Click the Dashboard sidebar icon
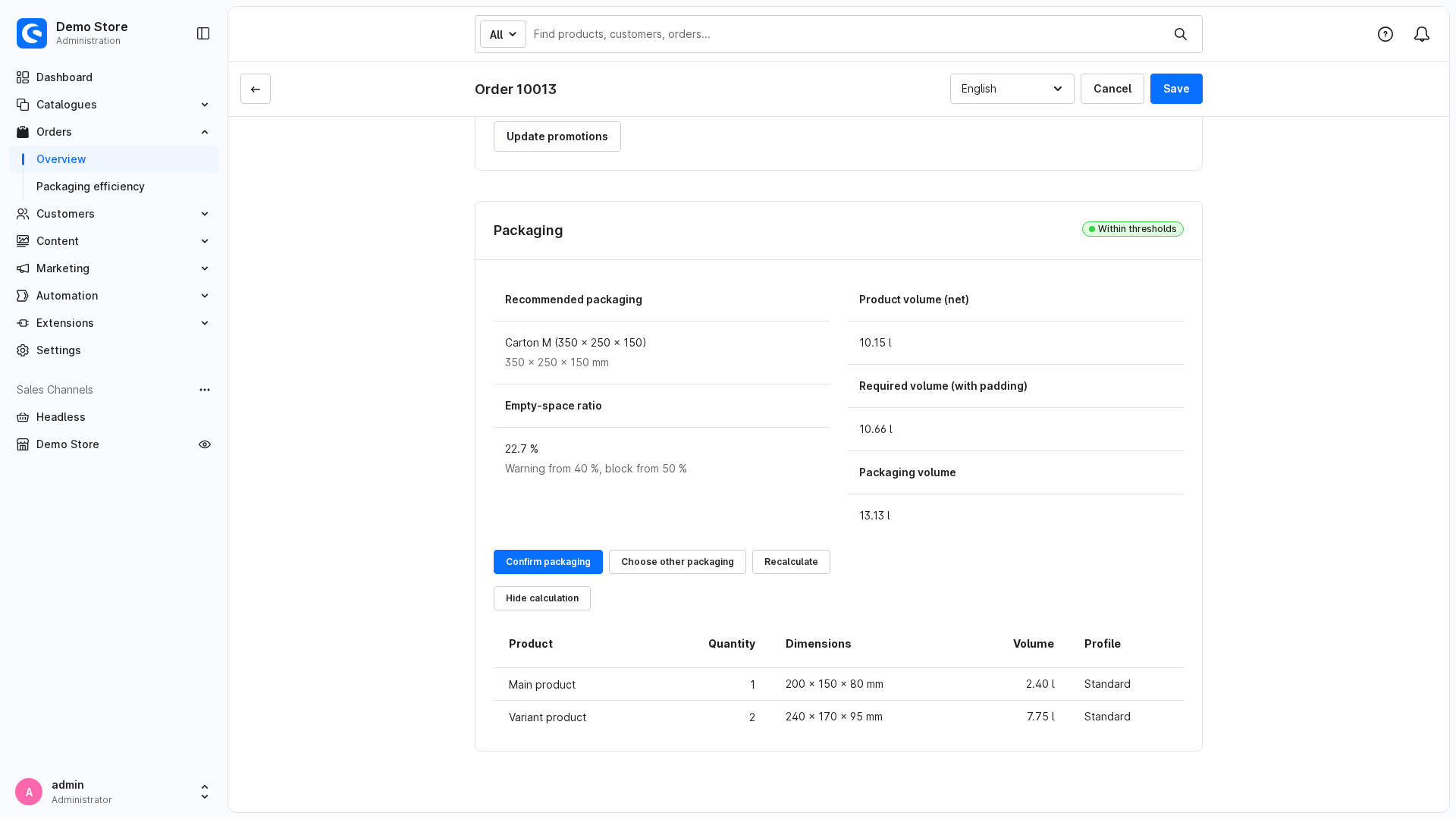The width and height of the screenshot is (1456, 819). [x=23, y=77]
